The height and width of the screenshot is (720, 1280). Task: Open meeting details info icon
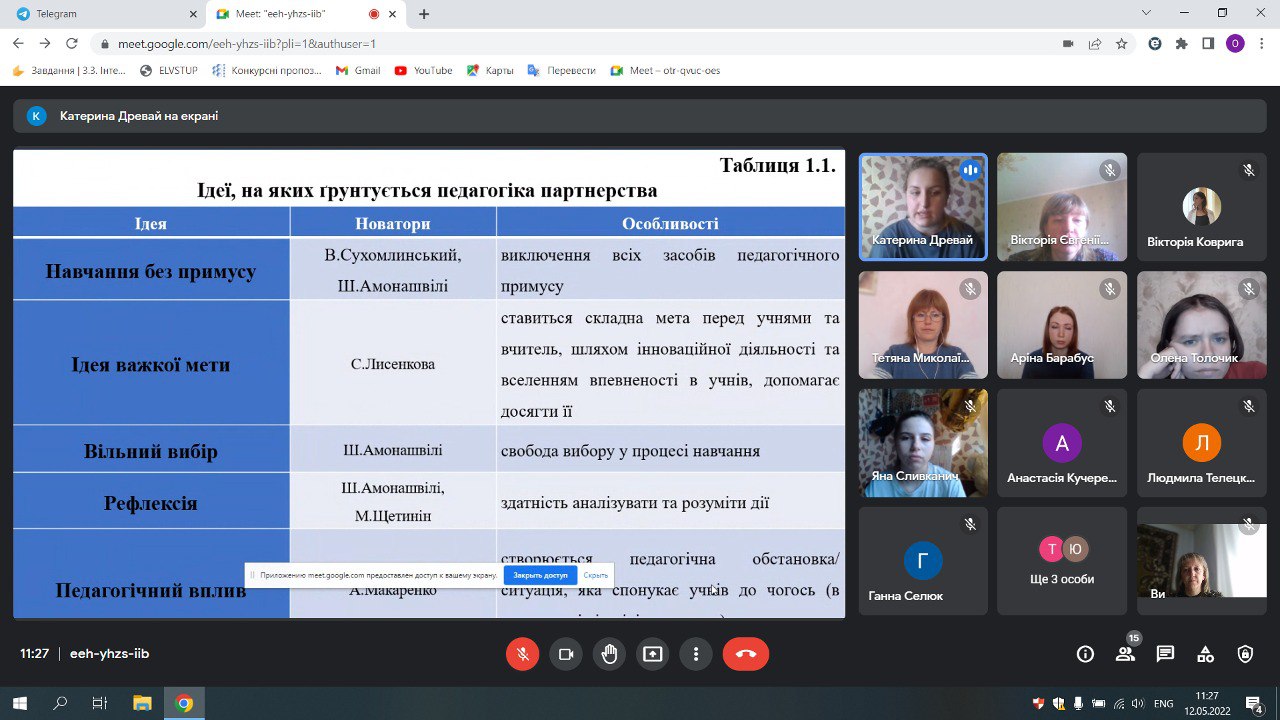point(1085,654)
